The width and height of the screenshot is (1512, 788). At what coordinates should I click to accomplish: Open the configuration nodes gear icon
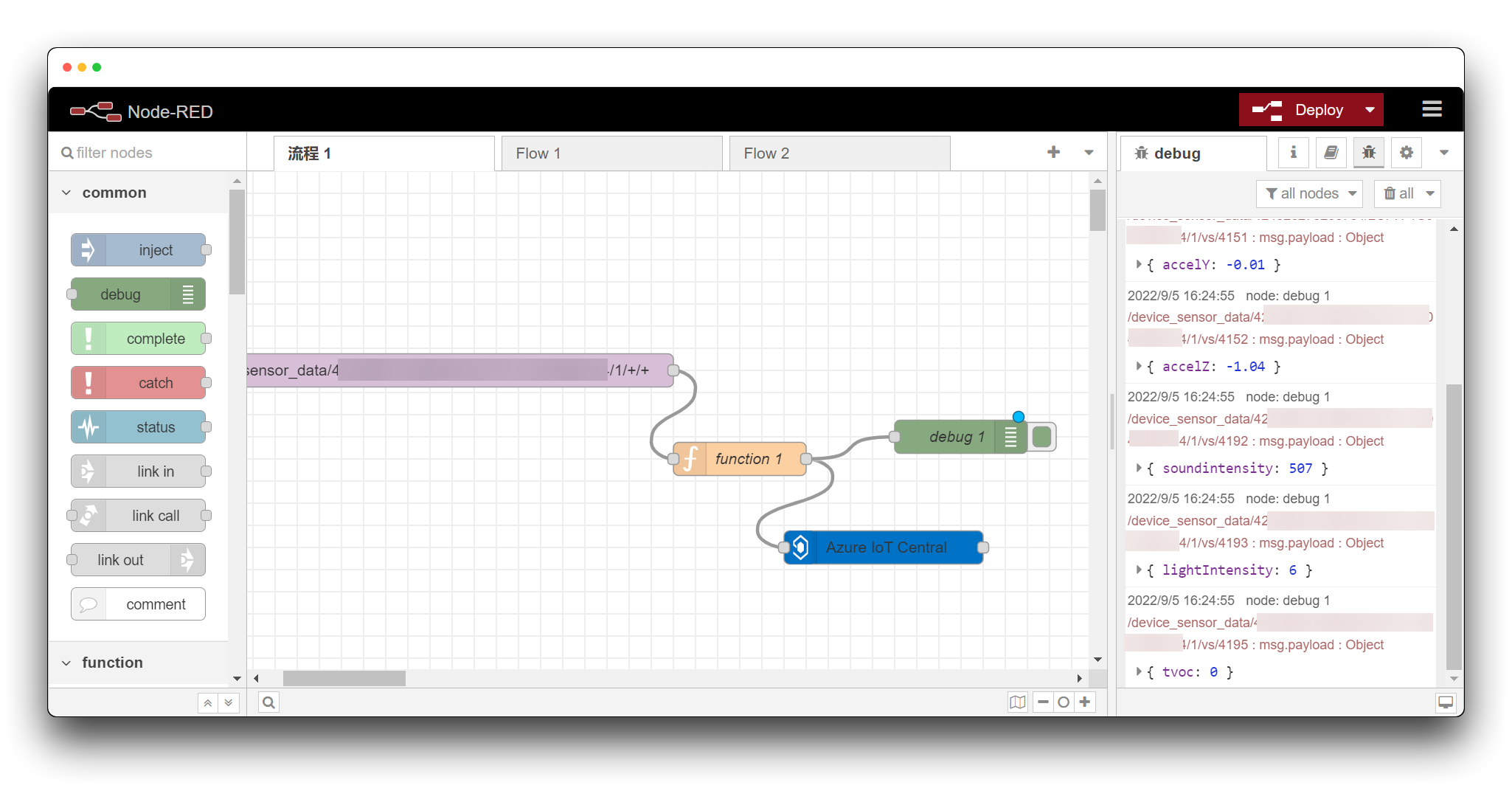tap(1407, 153)
